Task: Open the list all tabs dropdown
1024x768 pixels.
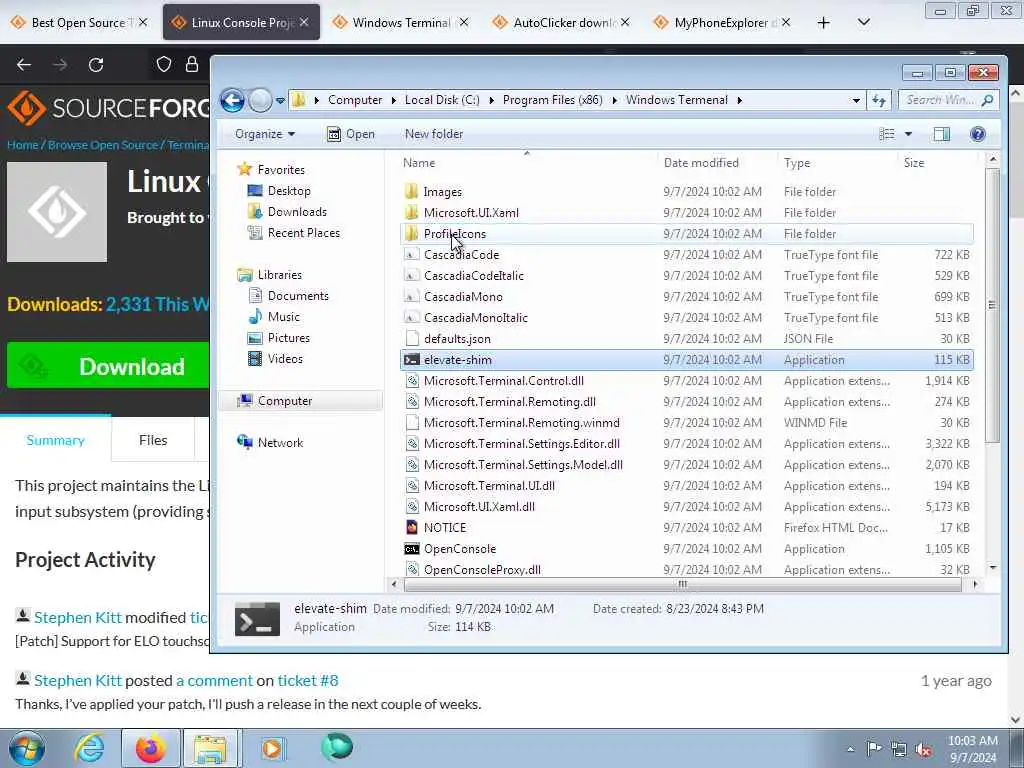Action: click(863, 23)
